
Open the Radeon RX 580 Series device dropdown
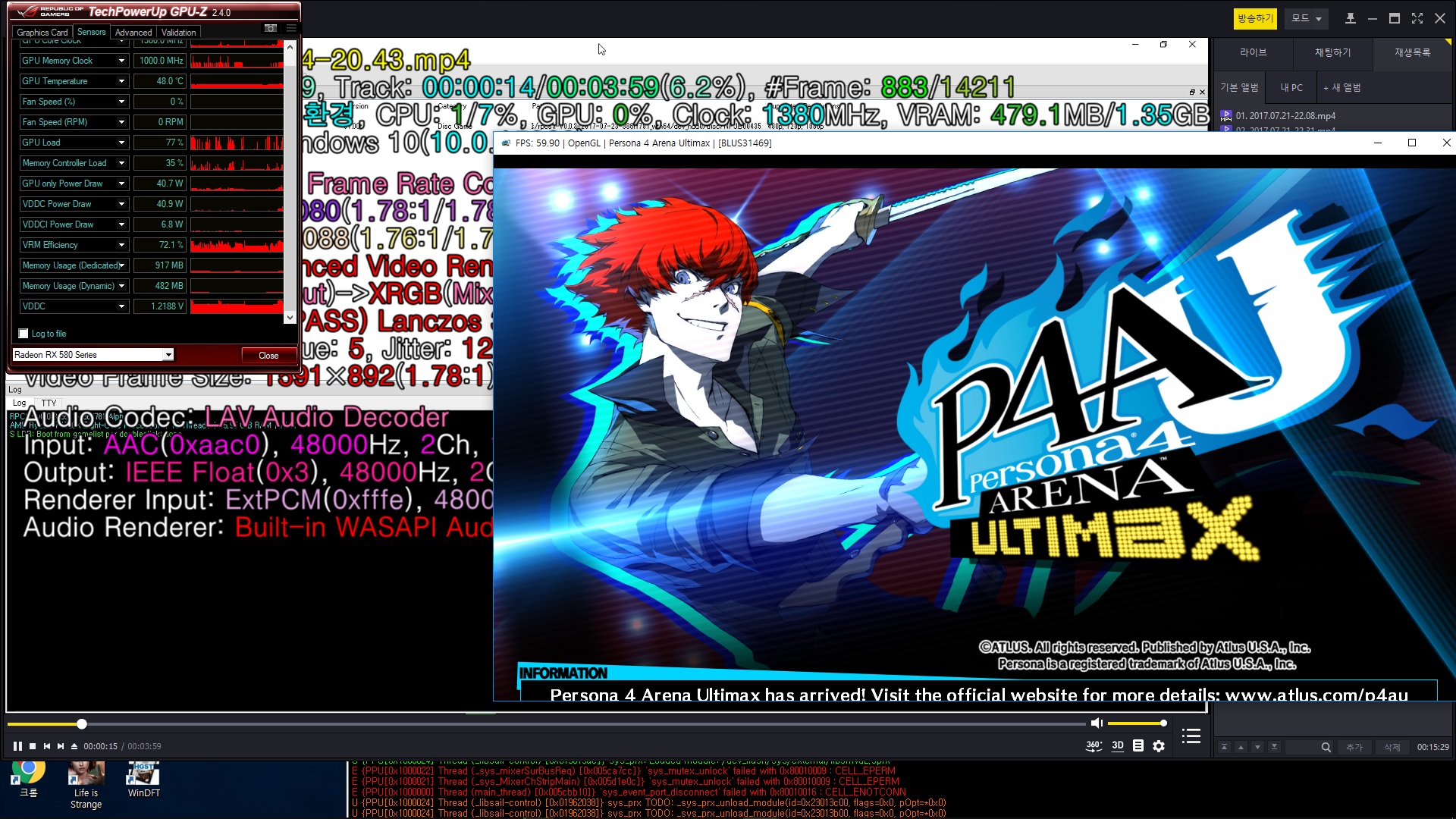[x=168, y=354]
